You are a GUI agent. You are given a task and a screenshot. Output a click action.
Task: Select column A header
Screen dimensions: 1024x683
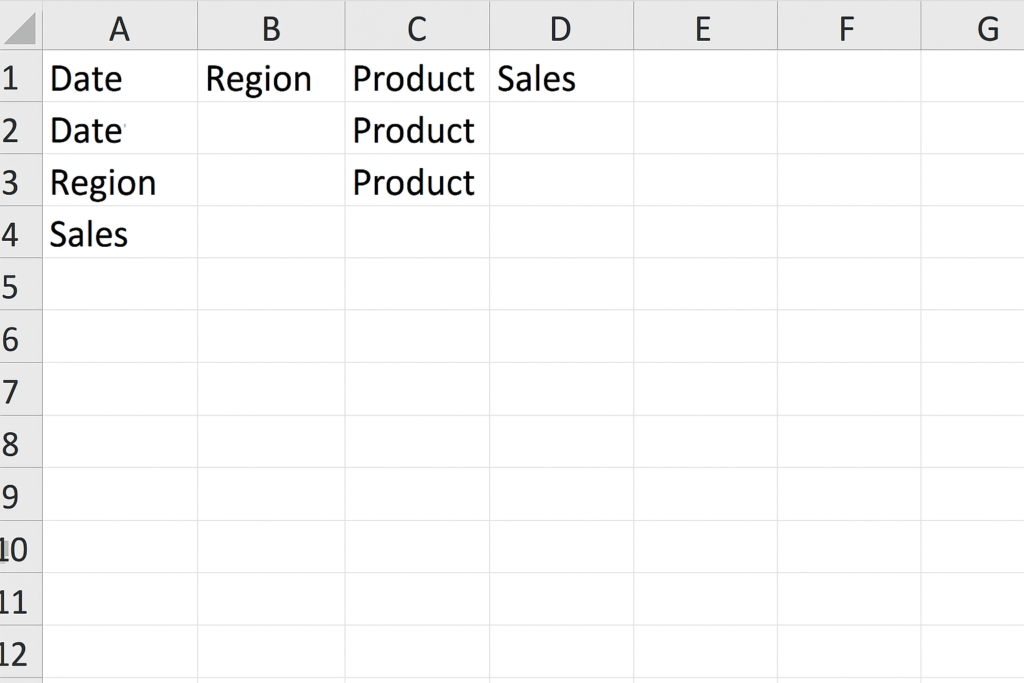[x=120, y=27]
